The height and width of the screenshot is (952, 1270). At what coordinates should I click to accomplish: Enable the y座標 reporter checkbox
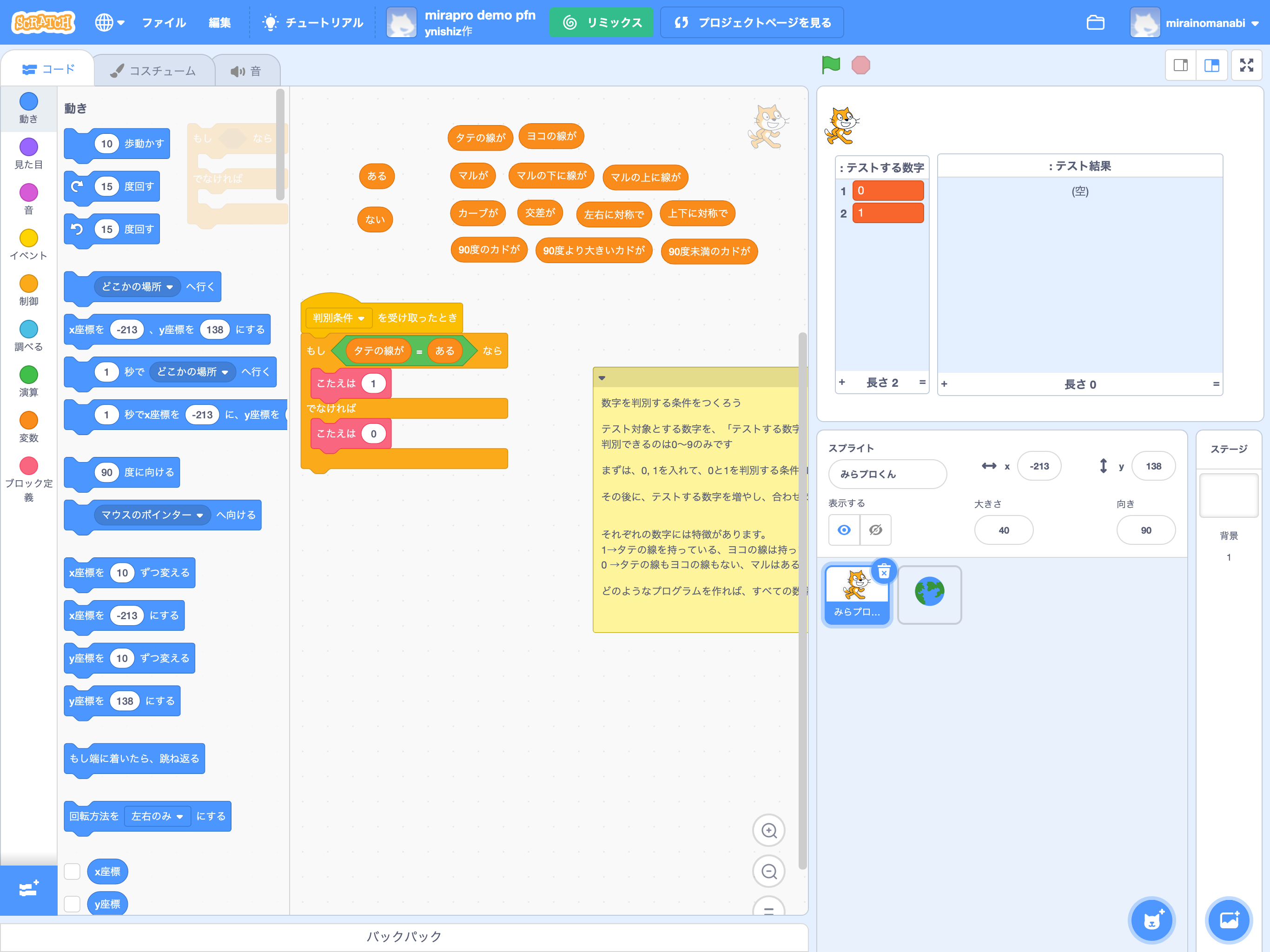click(x=73, y=903)
